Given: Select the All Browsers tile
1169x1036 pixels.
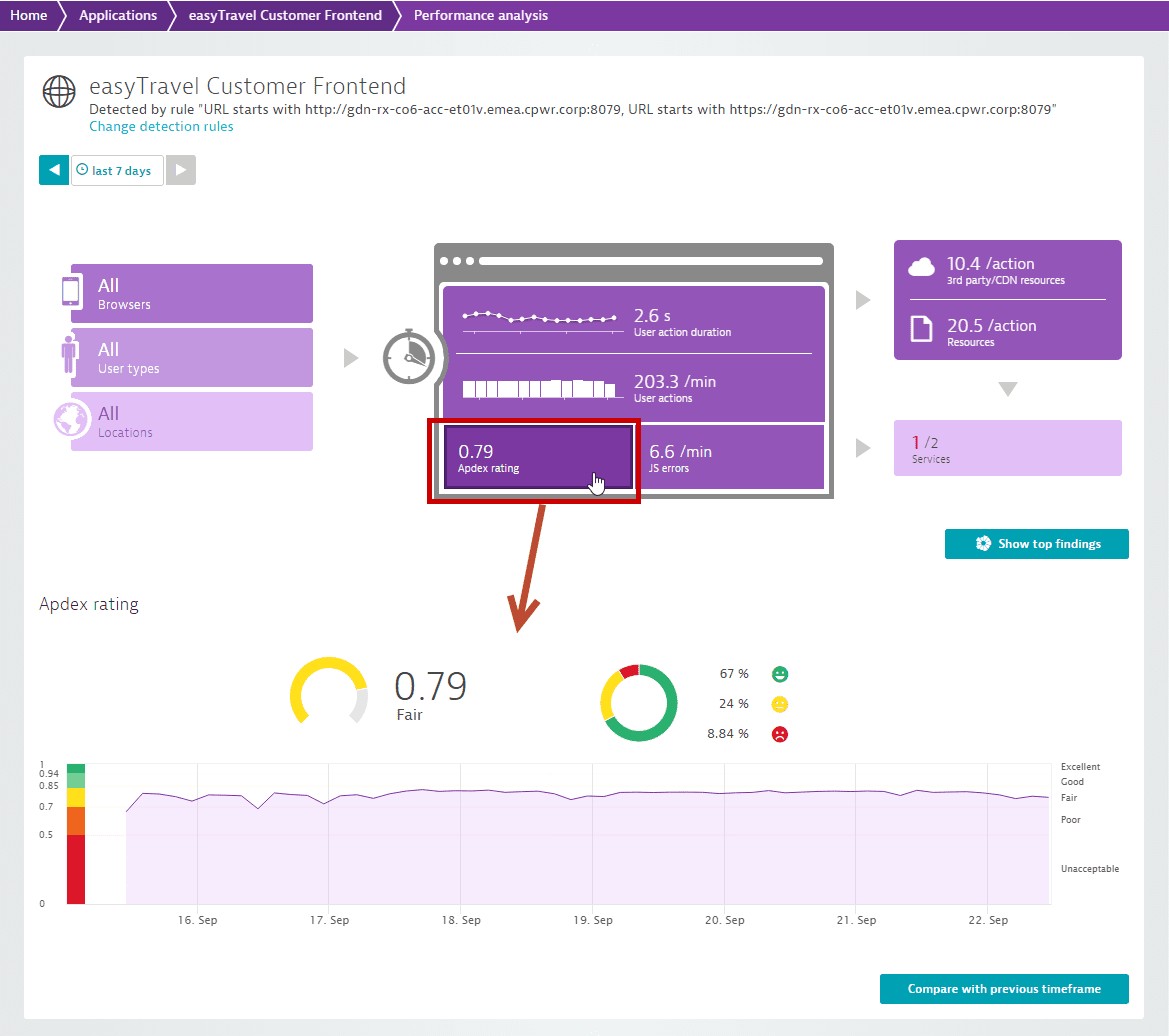Looking at the screenshot, I should 192,294.
